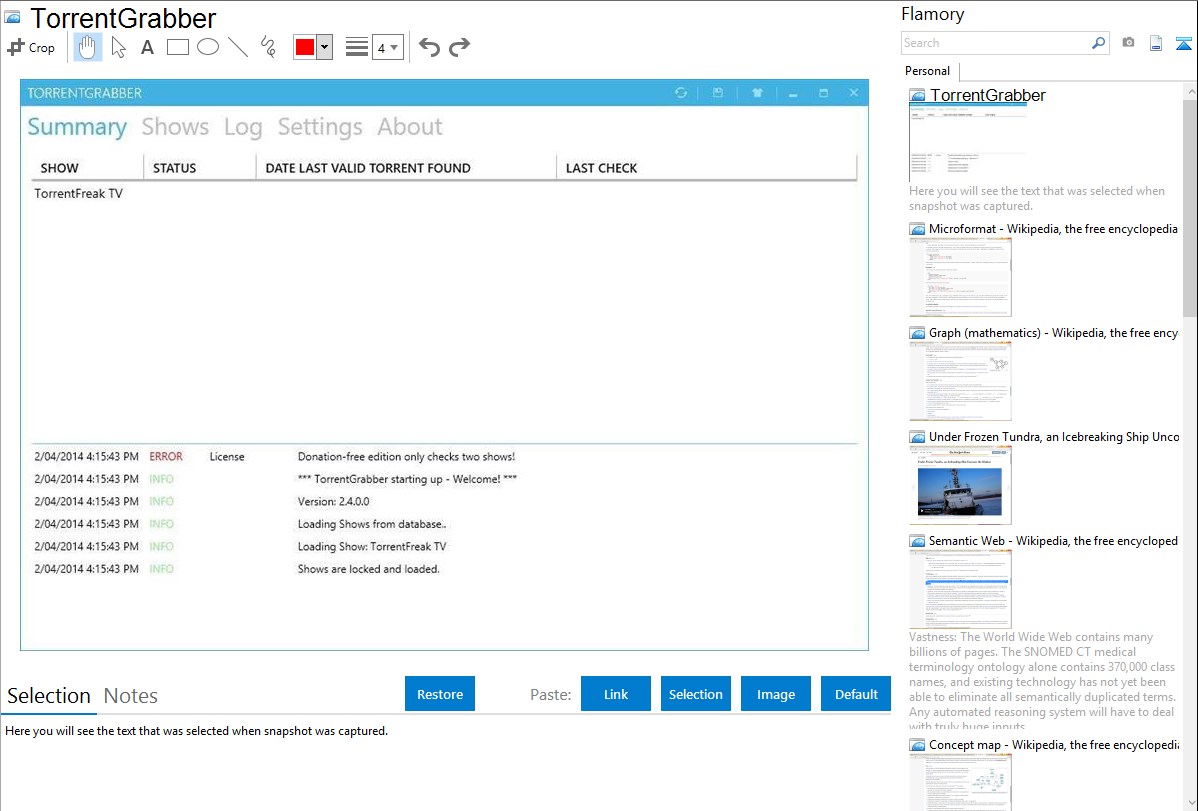Click the LAST CHECK column header

coord(707,168)
